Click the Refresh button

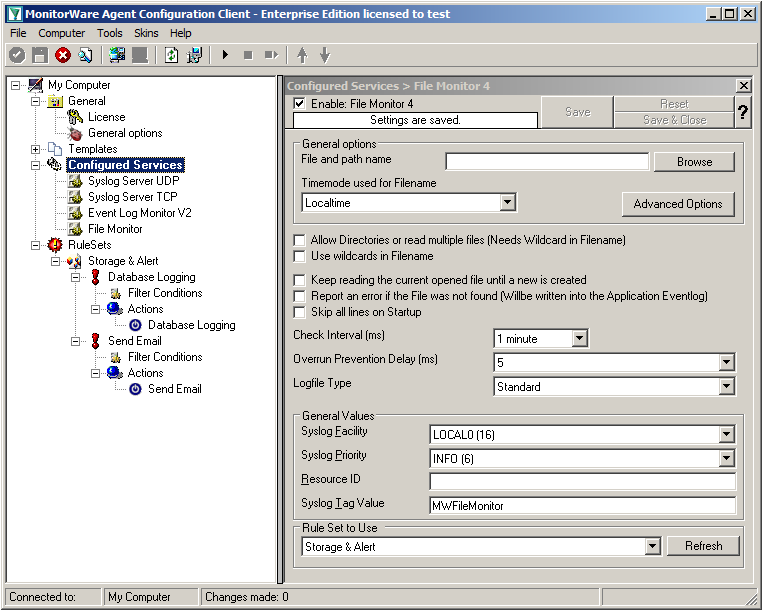(703, 546)
